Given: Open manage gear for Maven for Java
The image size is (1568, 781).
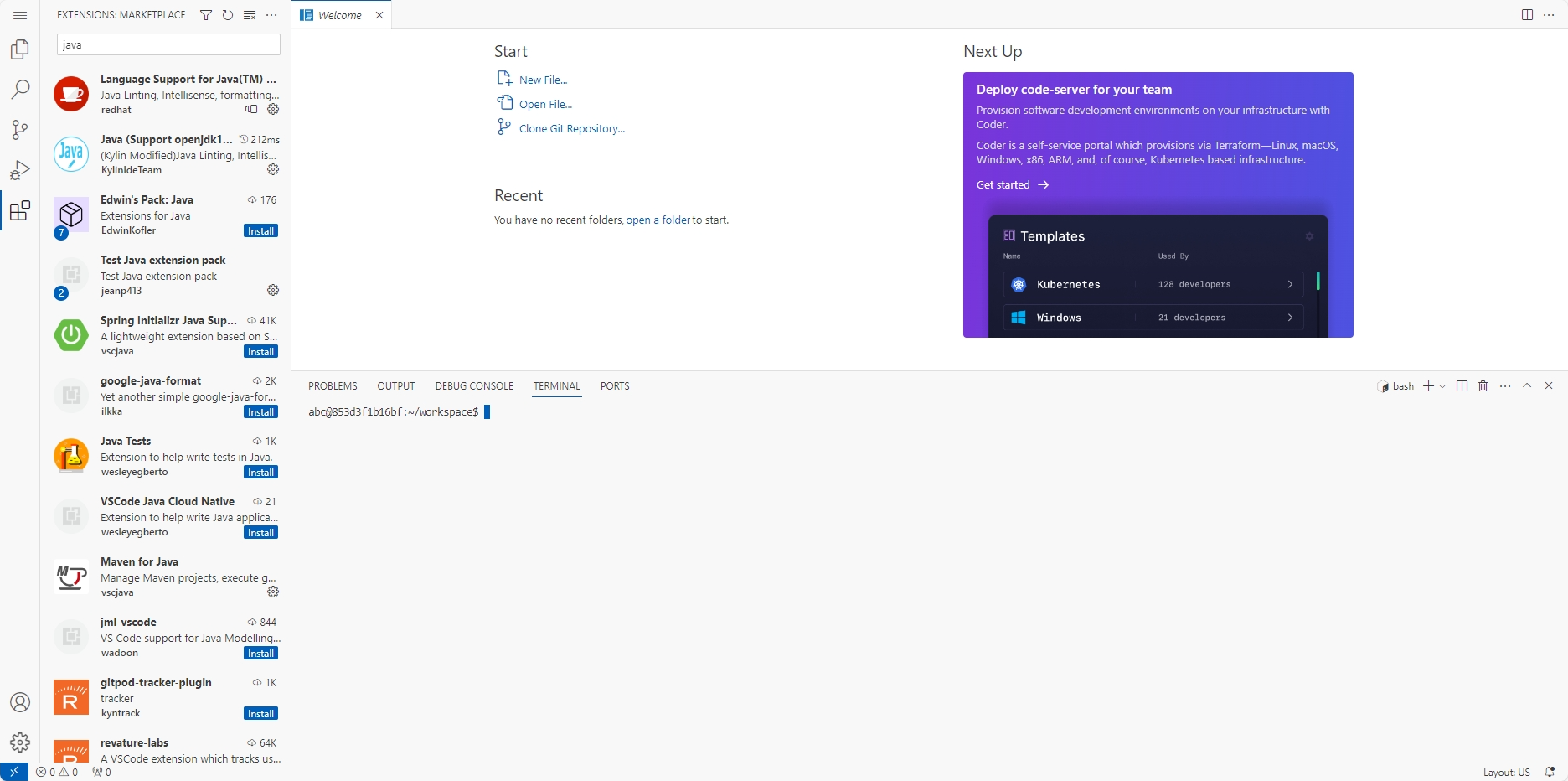Looking at the screenshot, I should (x=273, y=592).
